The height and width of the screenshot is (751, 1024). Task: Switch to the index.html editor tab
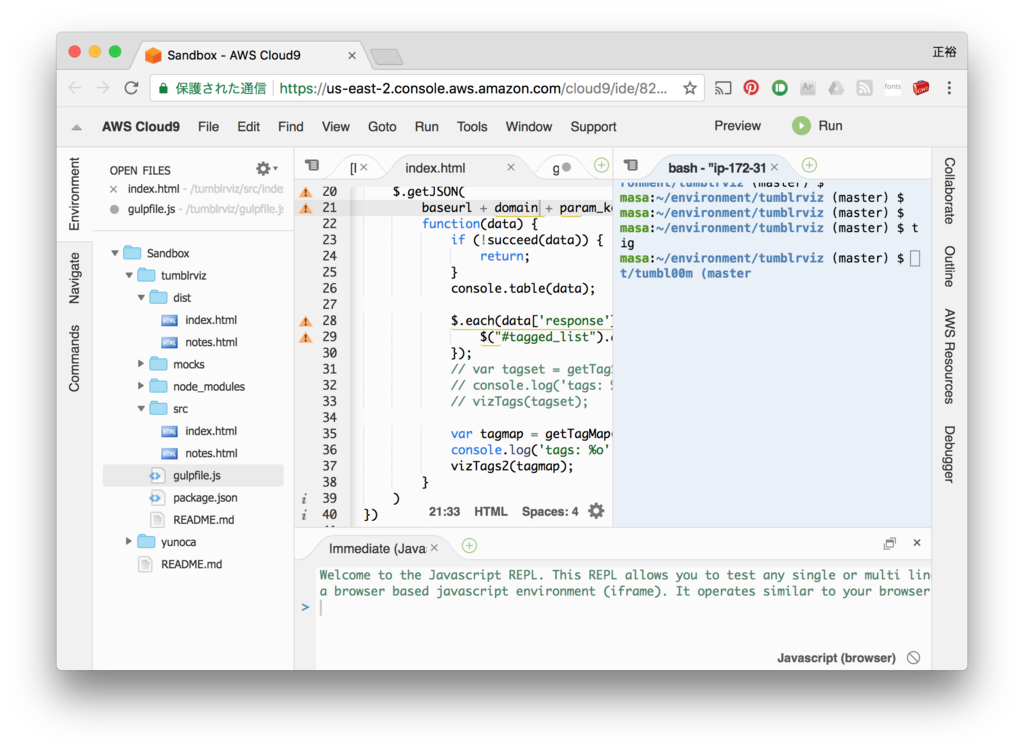(x=435, y=168)
